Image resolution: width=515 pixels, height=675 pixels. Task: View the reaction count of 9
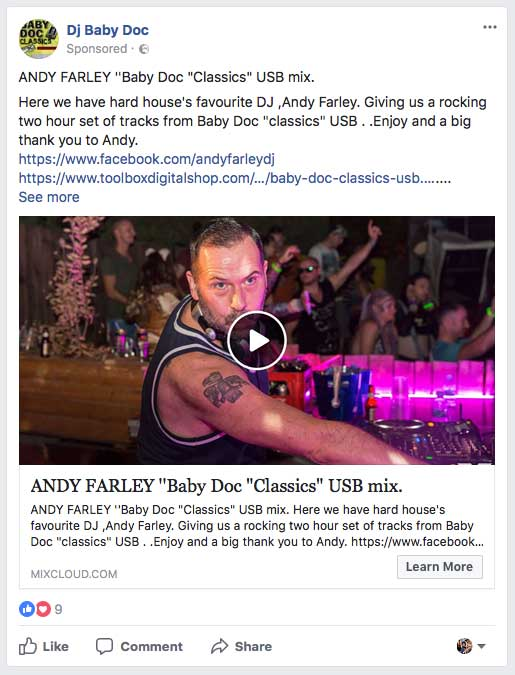pyautogui.click(x=59, y=609)
